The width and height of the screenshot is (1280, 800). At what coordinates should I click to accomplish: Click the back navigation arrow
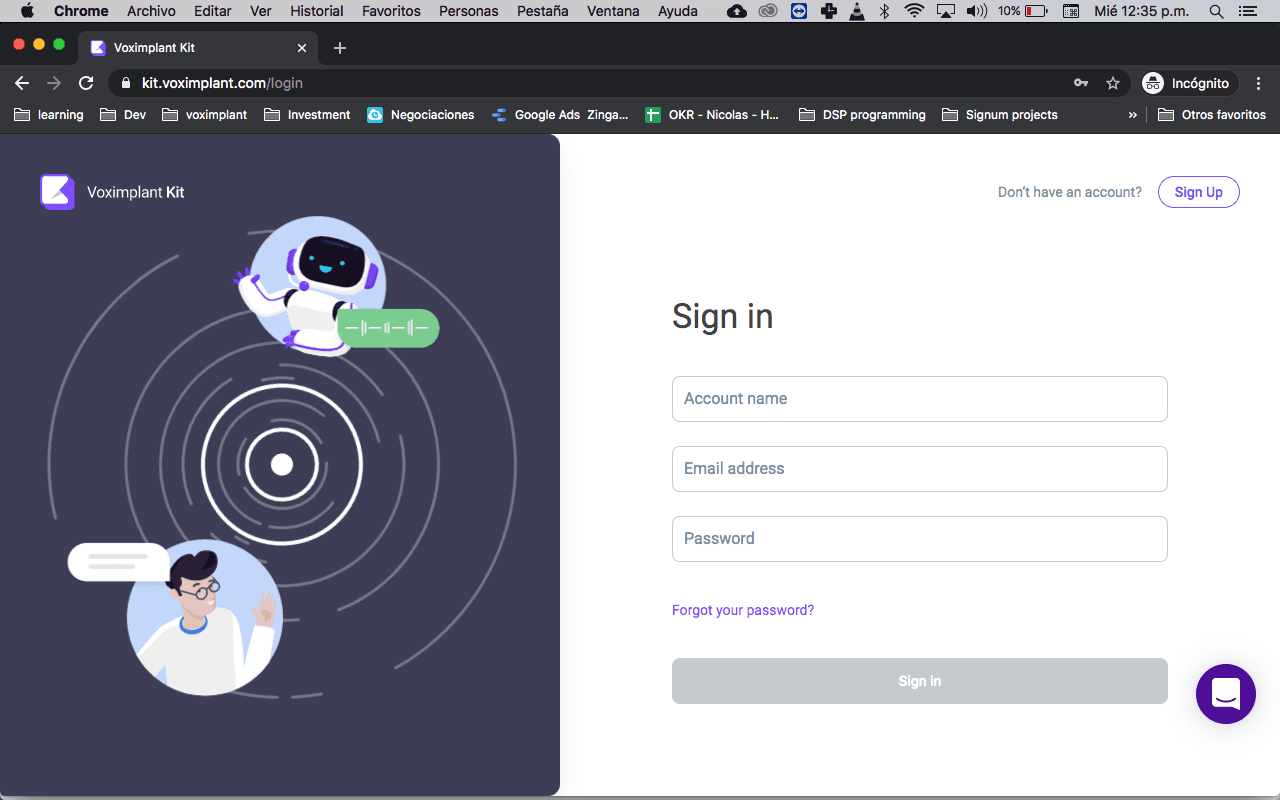click(22, 83)
